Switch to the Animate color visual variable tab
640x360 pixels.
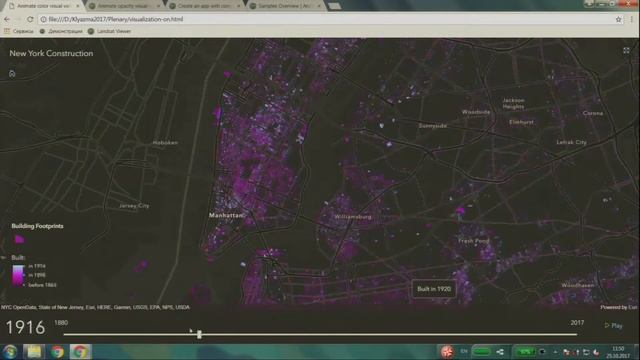[x=43, y=6]
